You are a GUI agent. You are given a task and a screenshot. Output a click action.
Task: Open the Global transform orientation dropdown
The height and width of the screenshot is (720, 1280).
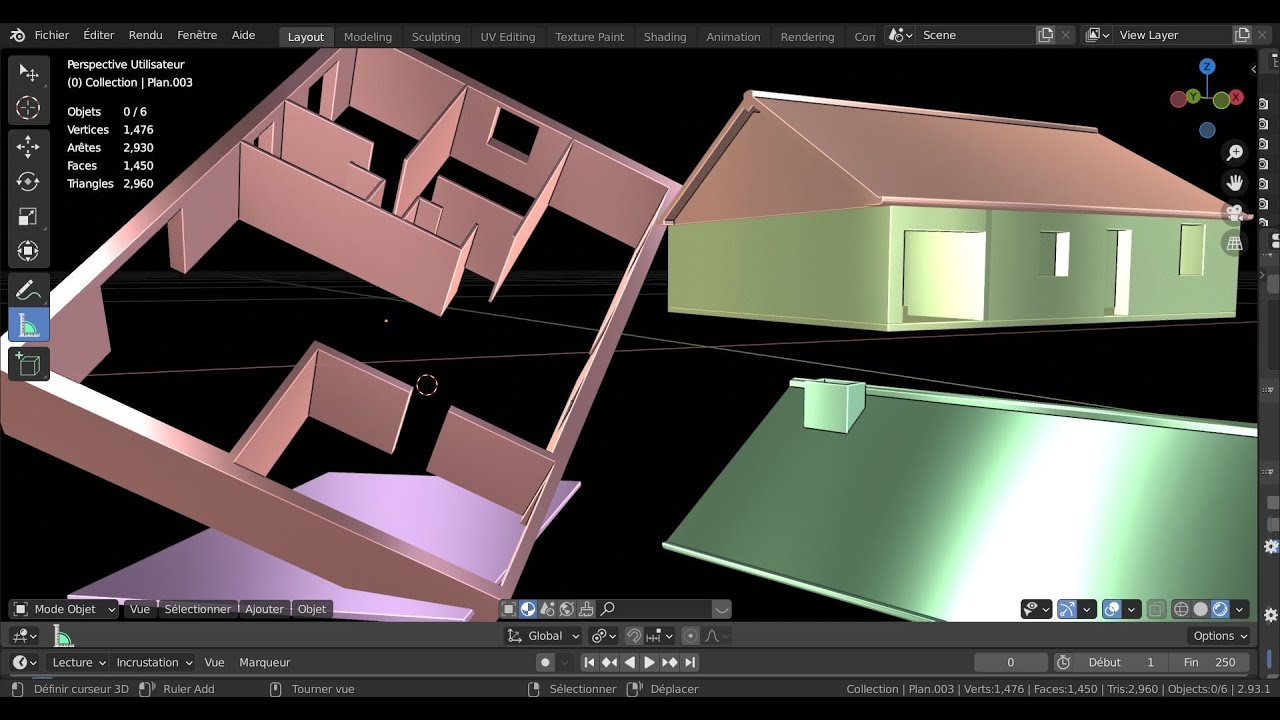(x=544, y=636)
